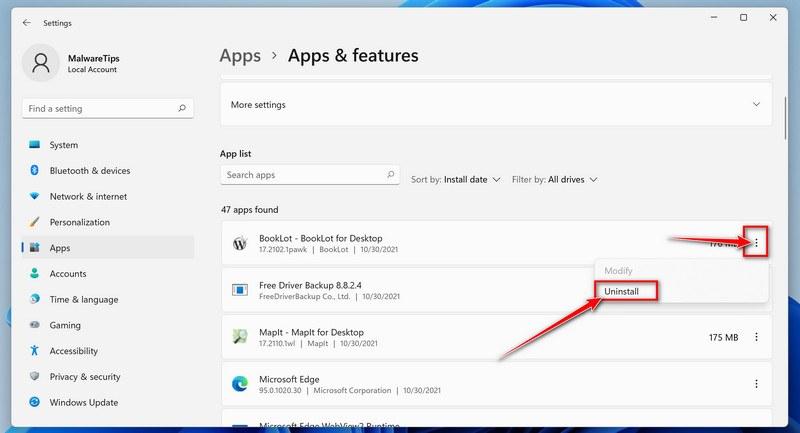Click the Time & language globe icon
Screen dimensions: 800x433
pos(34,299)
